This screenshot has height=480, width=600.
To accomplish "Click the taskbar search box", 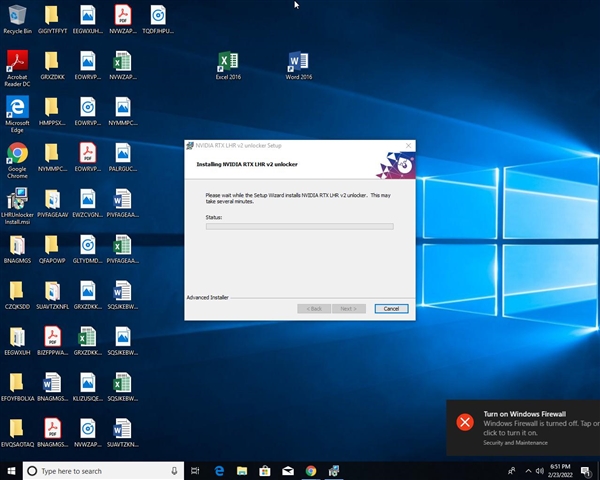I will [102, 471].
